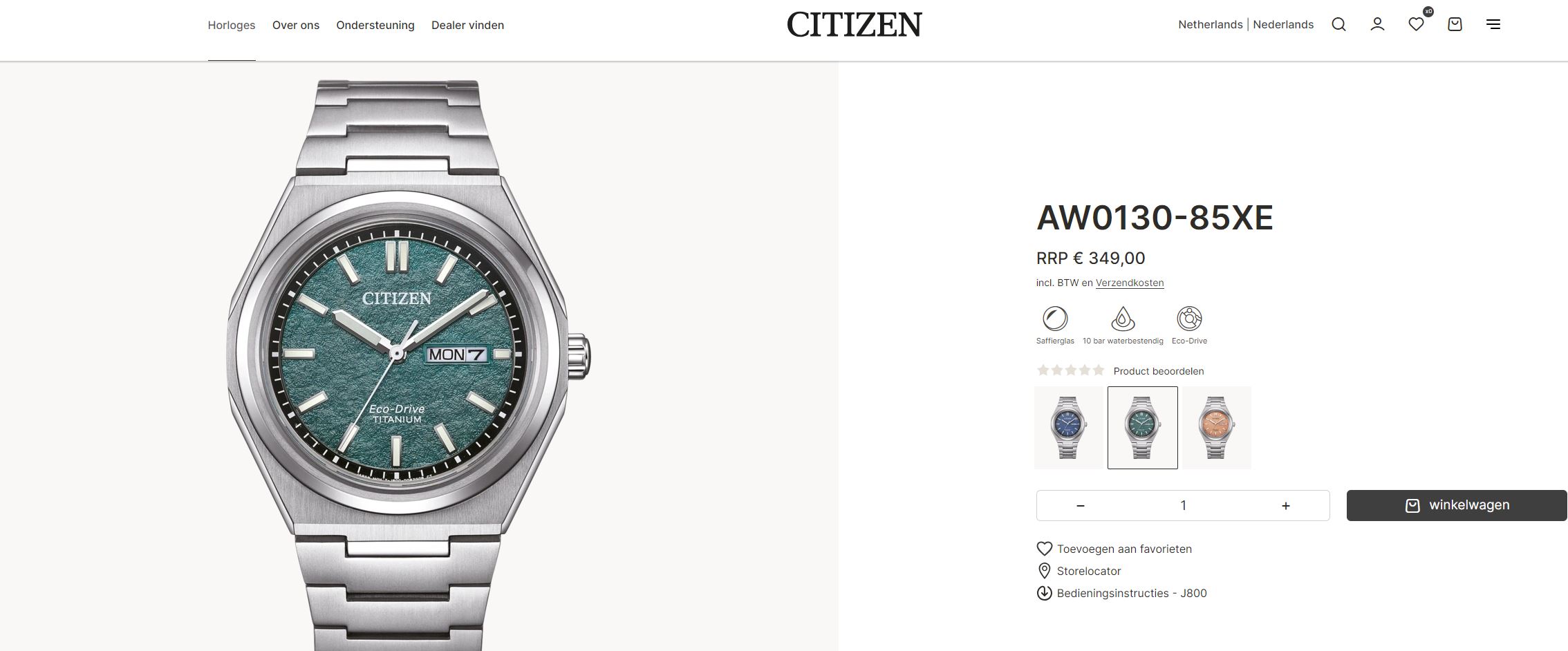Select the orange dial watch variant
This screenshot has height=651, width=1568.
[1217, 428]
